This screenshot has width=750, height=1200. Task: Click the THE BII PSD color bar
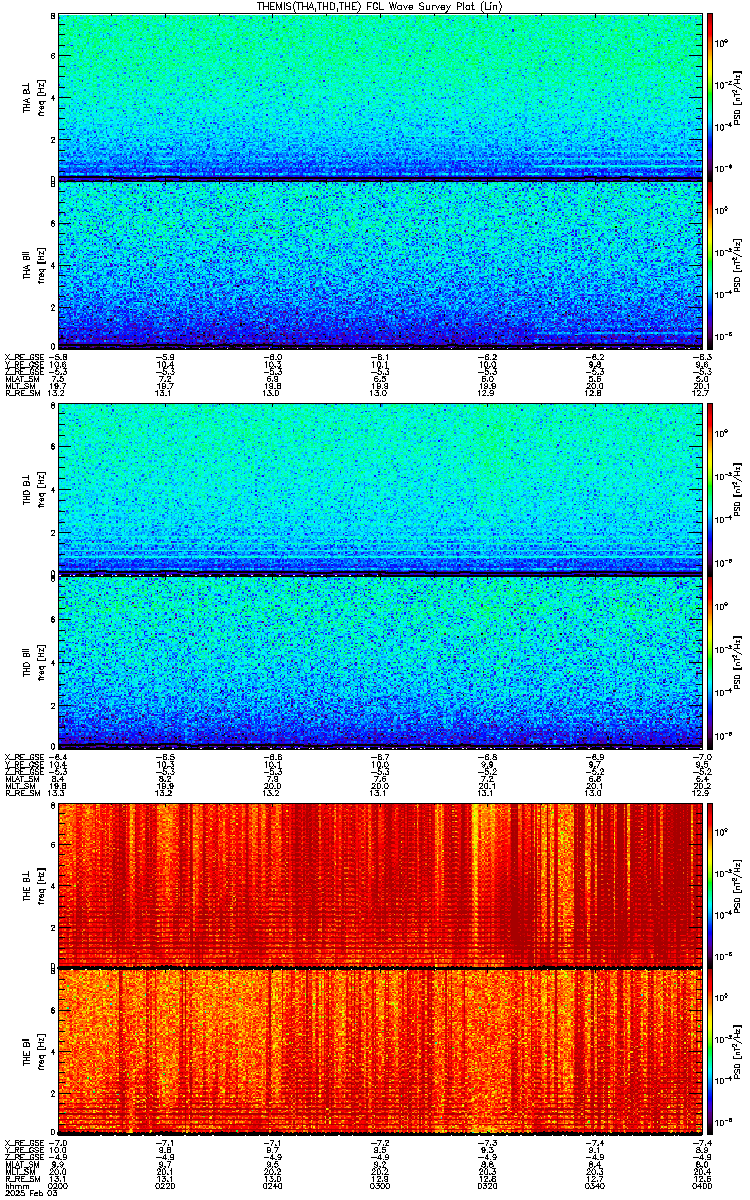point(711,1052)
